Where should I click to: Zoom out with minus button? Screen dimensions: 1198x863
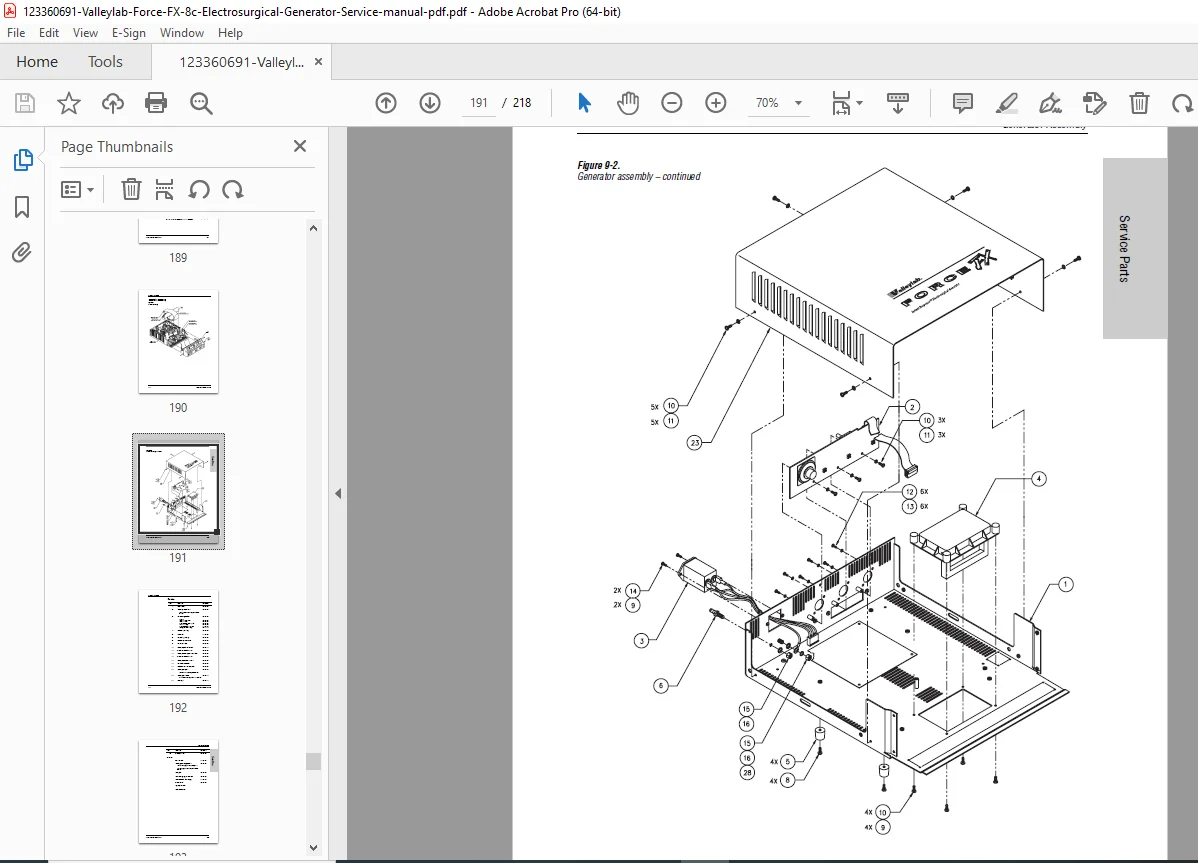(672, 103)
